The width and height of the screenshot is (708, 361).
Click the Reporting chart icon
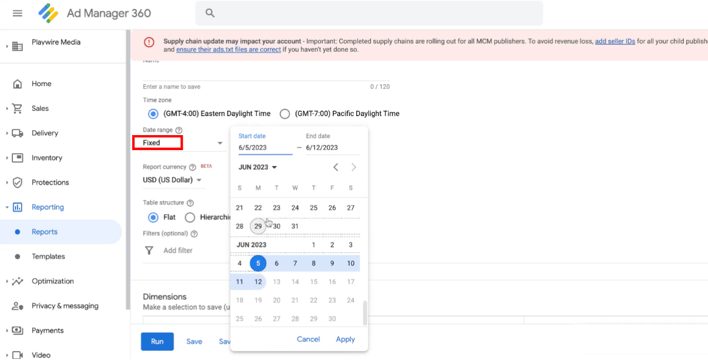click(x=17, y=207)
